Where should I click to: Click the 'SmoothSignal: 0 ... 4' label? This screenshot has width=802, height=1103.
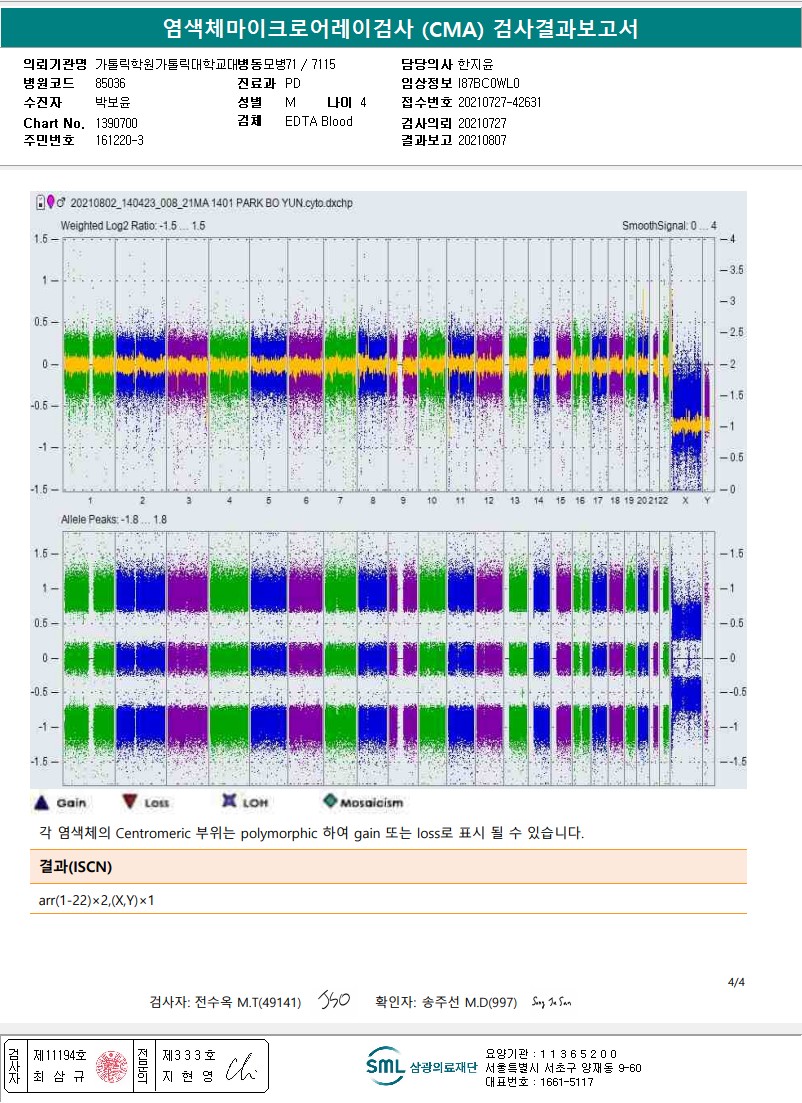[669, 226]
